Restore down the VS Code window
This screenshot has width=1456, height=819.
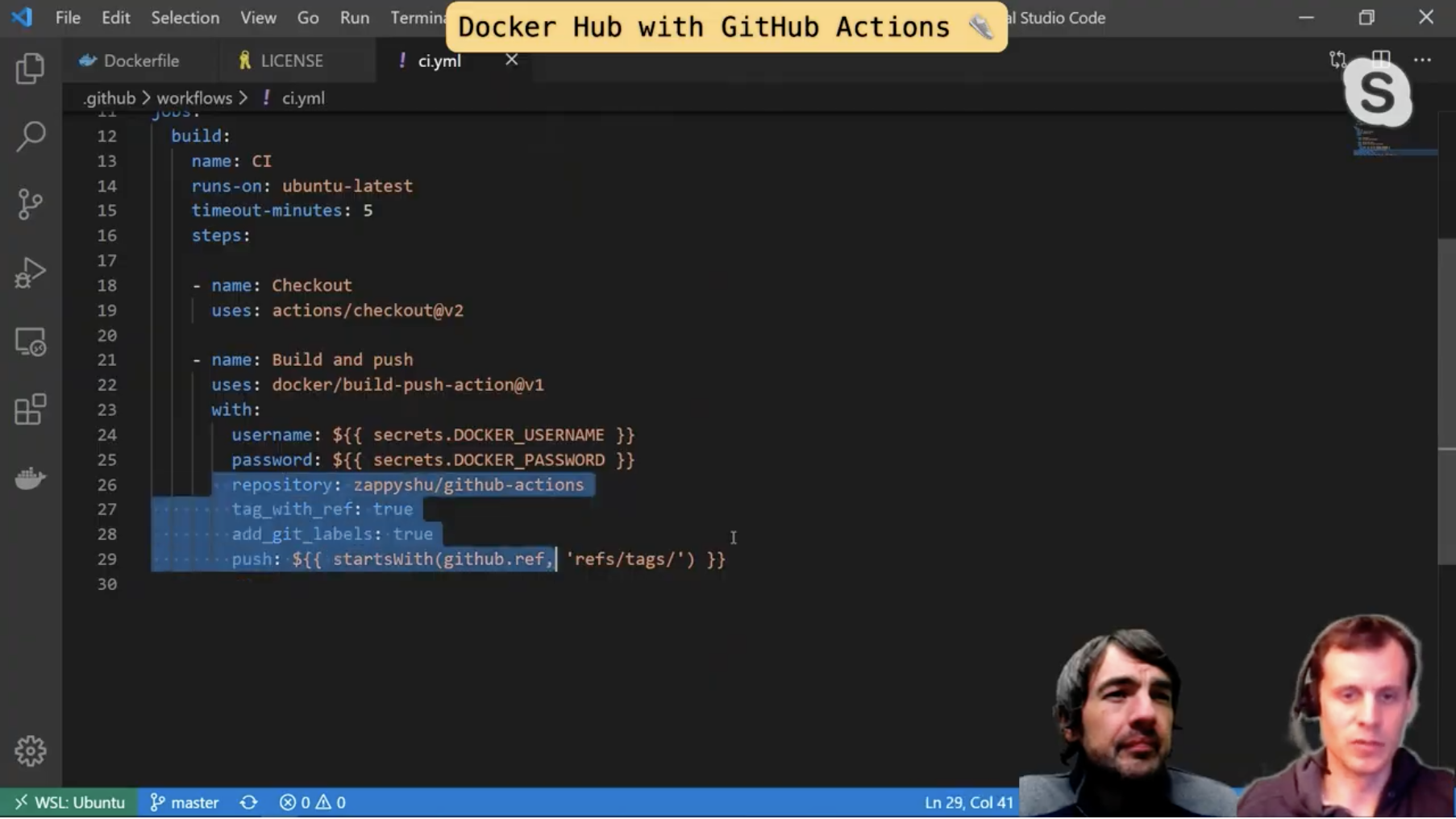point(1366,17)
